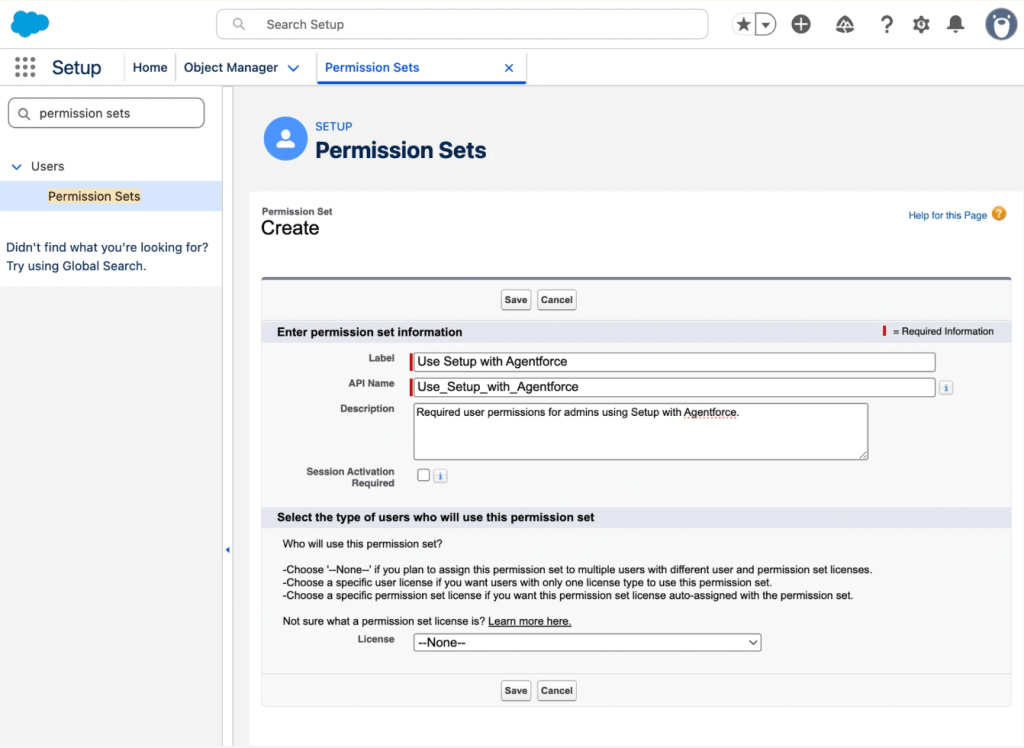Enable Session Activation Required checkbox
Viewport: 1024px width, 748px height.
[421, 475]
